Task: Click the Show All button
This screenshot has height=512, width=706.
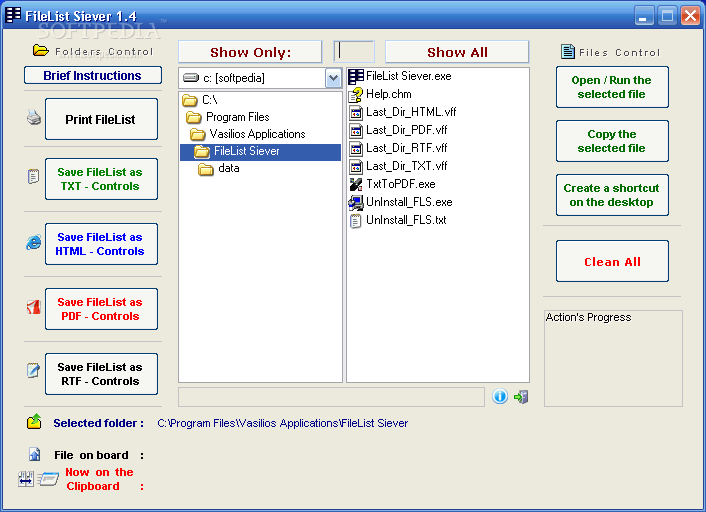Action: [457, 52]
